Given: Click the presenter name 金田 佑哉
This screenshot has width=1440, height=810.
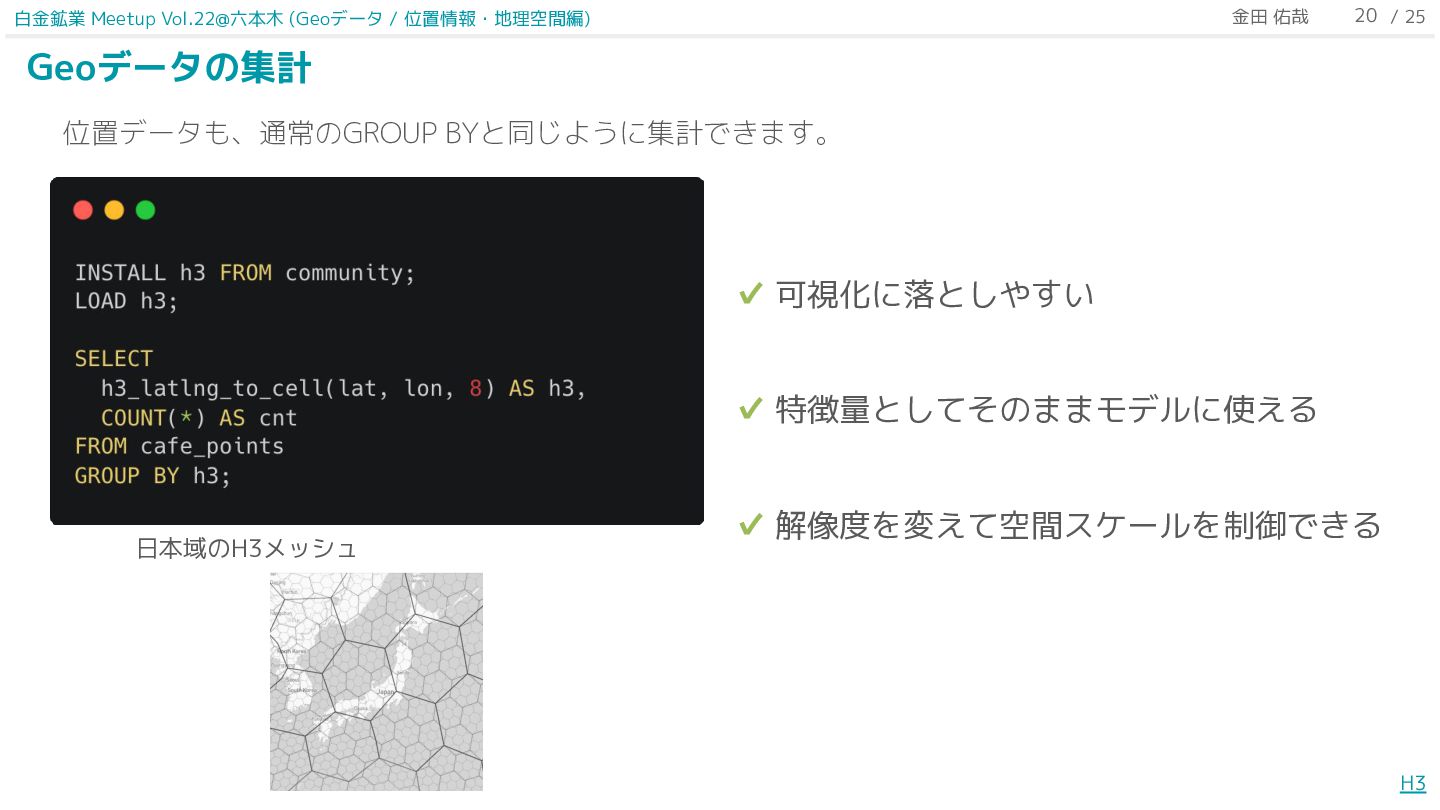Looking at the screenshot, I should [1270, 17].
